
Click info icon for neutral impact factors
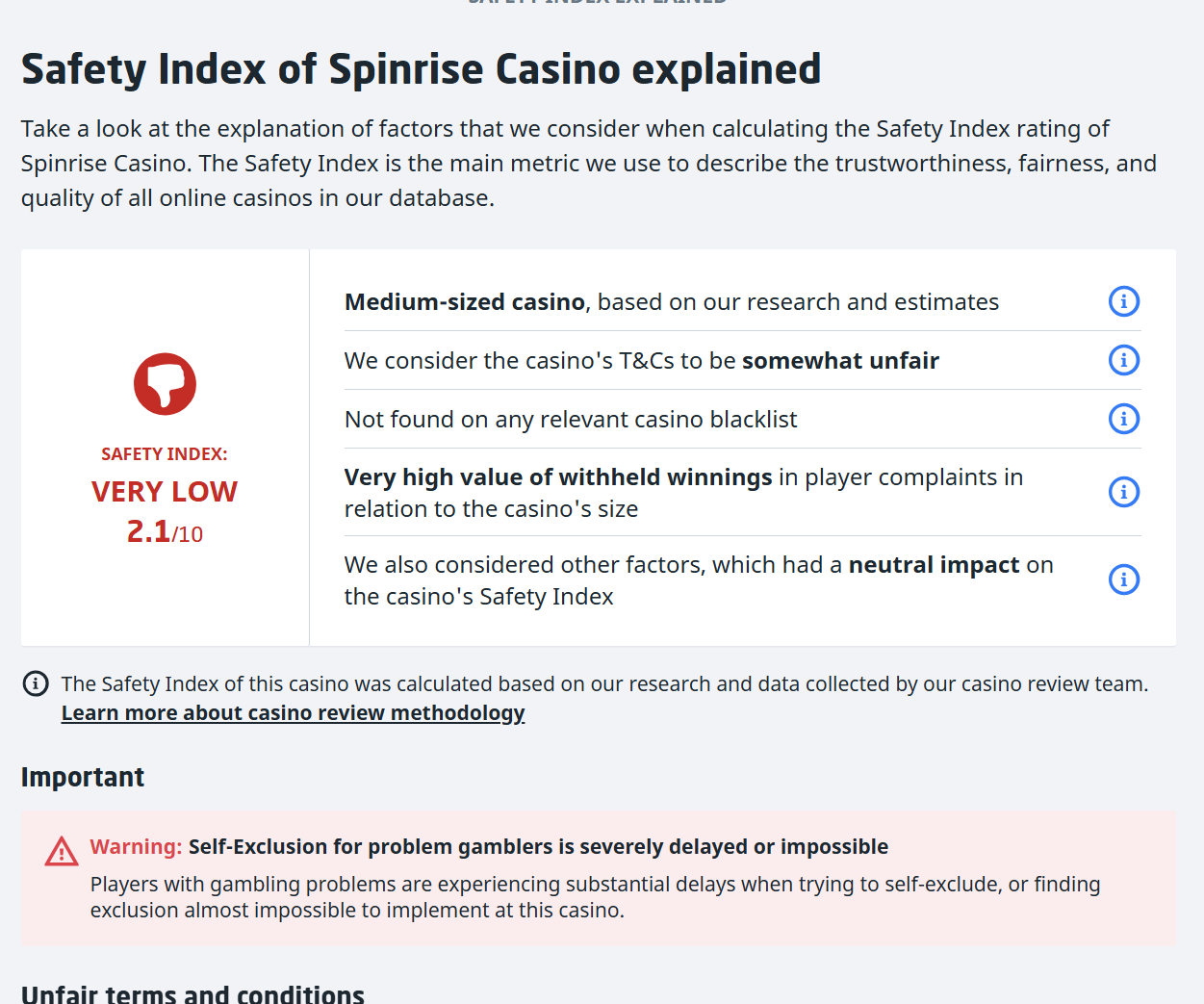pos(1124,579)
